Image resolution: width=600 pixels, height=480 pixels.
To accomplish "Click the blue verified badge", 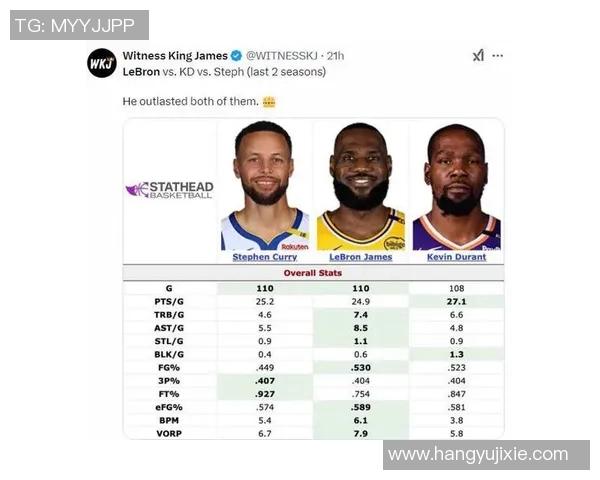I will pyautogui.click(x=236, y=56).
